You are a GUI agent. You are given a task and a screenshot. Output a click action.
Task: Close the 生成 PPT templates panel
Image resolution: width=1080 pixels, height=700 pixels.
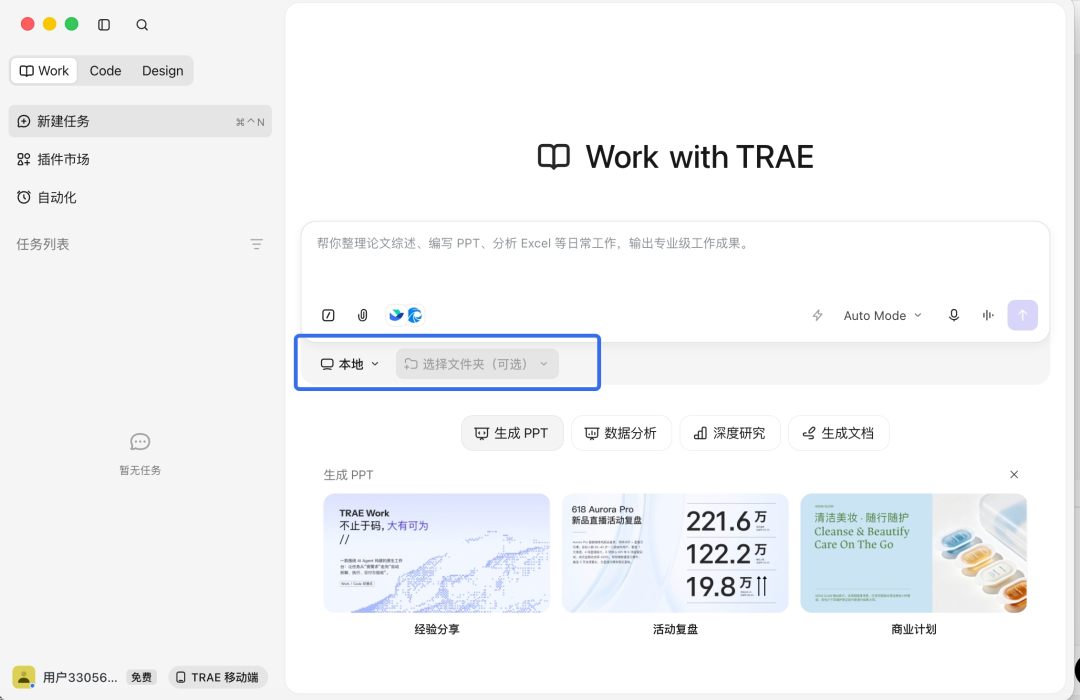coord(1014,474)
